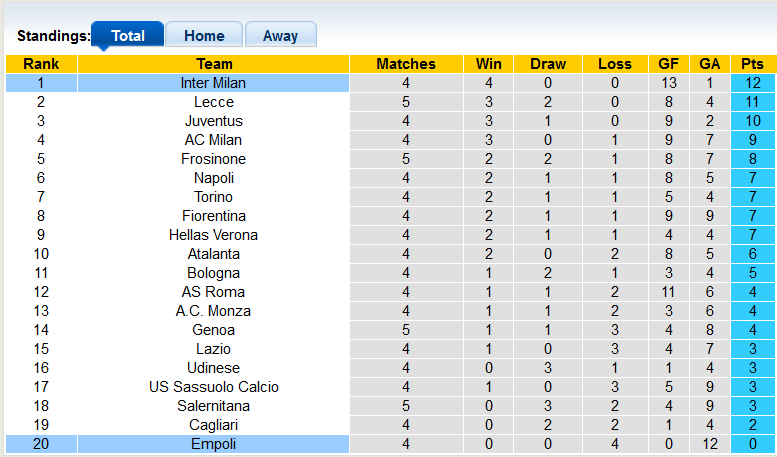Switch to the Total standings tab
The height and width of the screenshot is (457, 777).
point(128,36)
